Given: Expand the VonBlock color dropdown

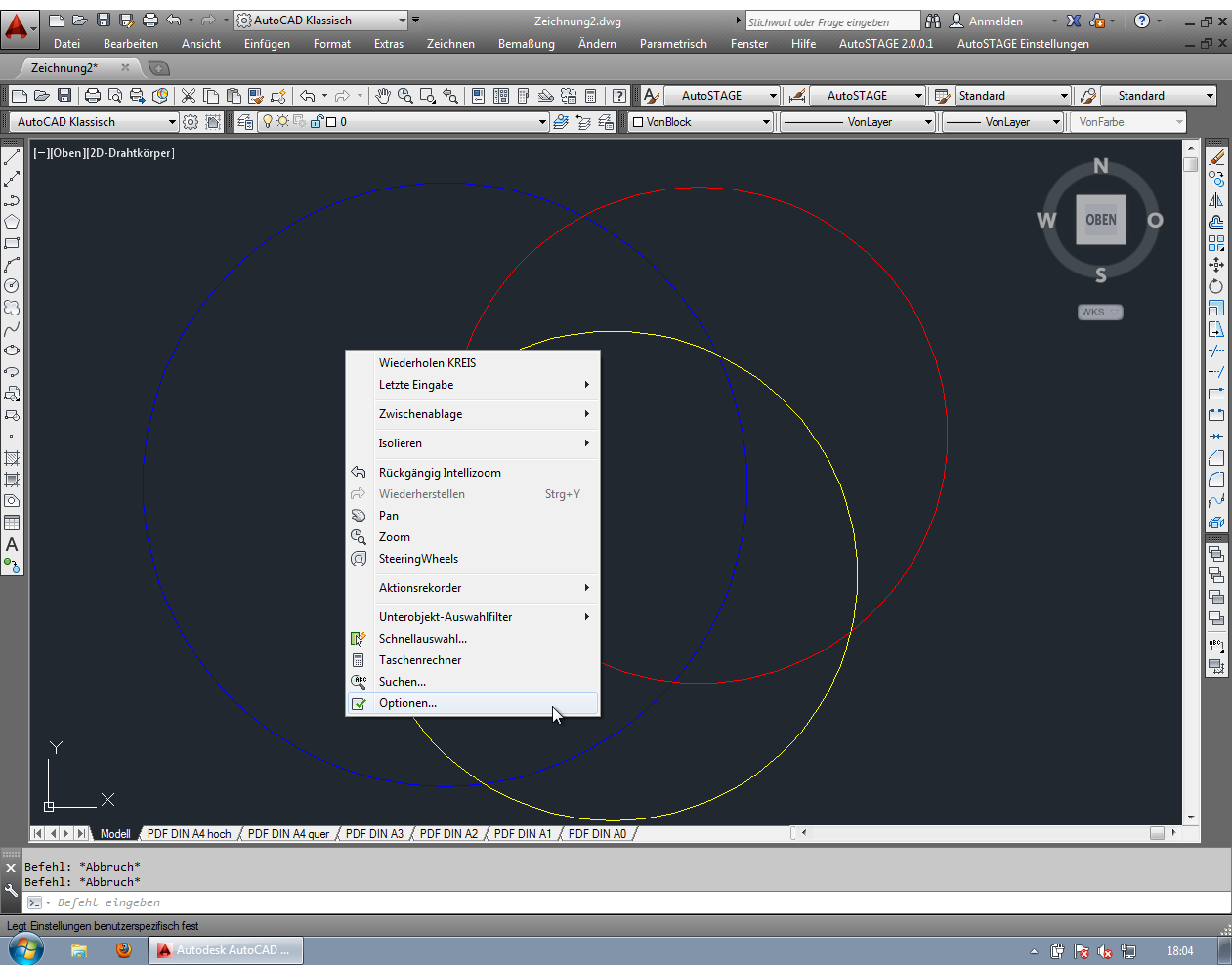Looking at the screenshot, I should pyautogui.click(x=766, y=122).
